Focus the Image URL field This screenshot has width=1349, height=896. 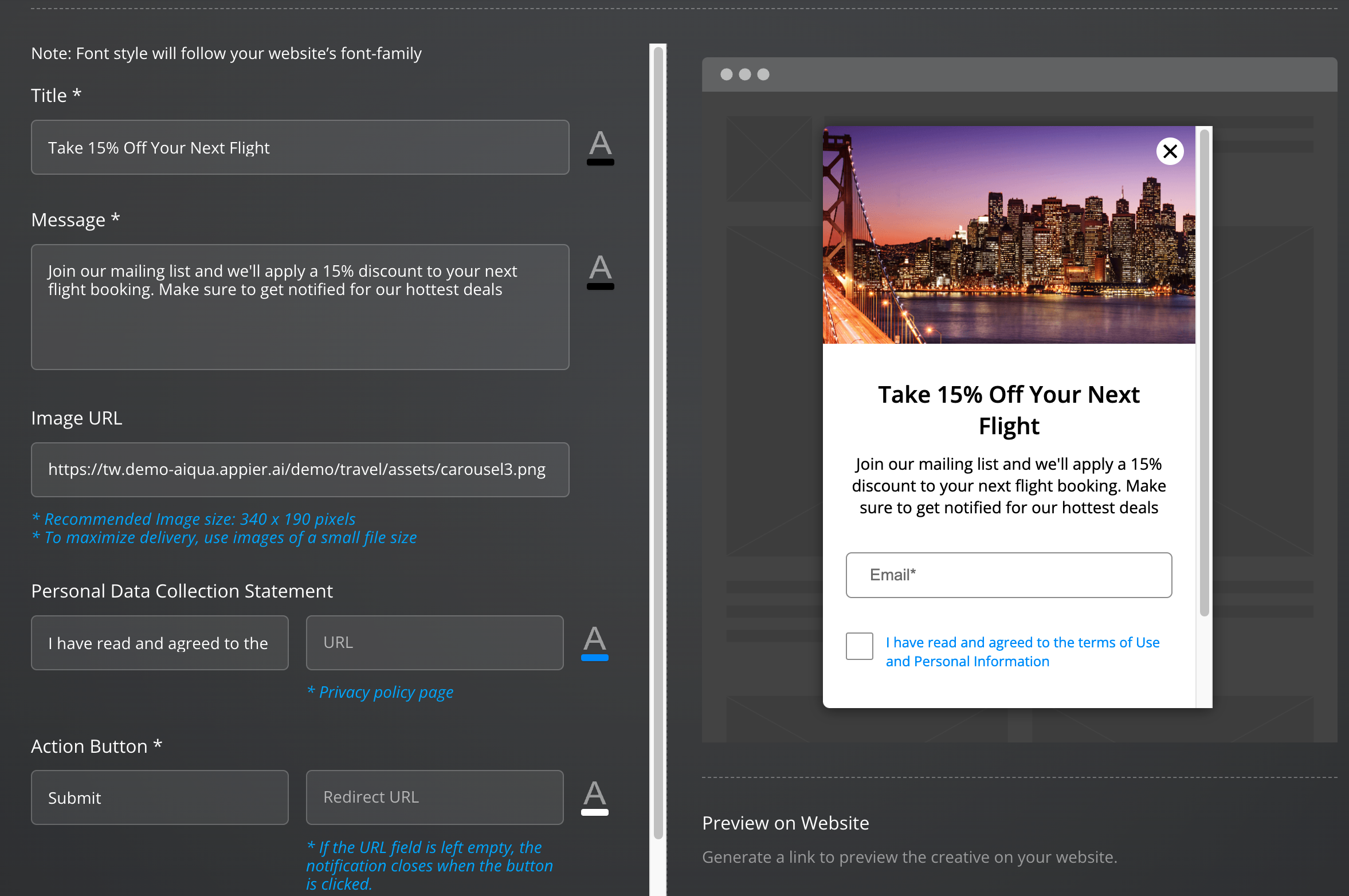pyautogui.click(x=300, y=470)
